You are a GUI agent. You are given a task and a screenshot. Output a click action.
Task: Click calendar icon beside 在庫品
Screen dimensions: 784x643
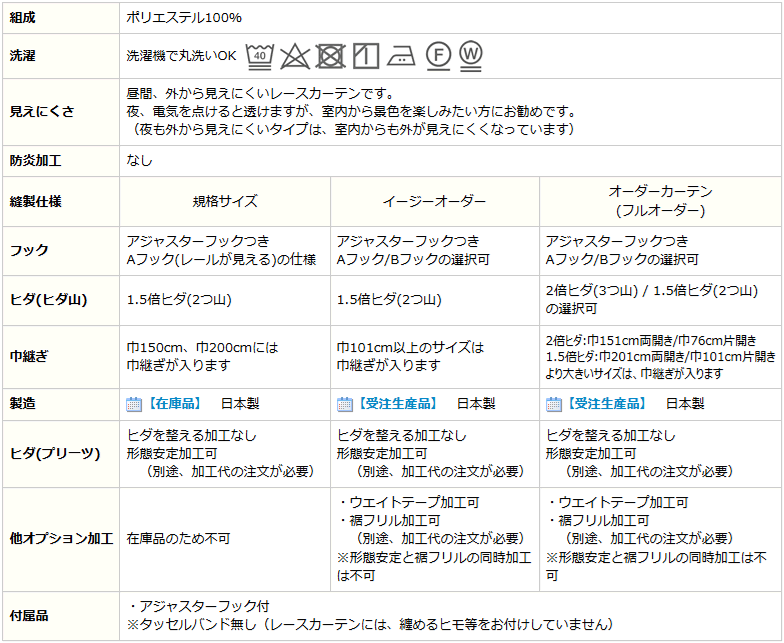[x=134, y=404]
